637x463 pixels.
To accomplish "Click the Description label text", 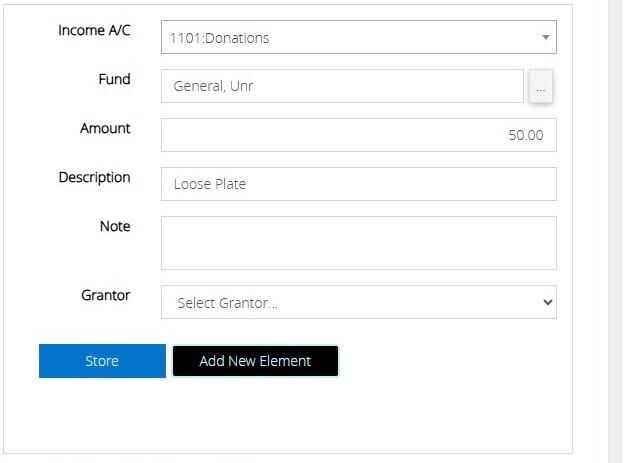I will (94, 177).
